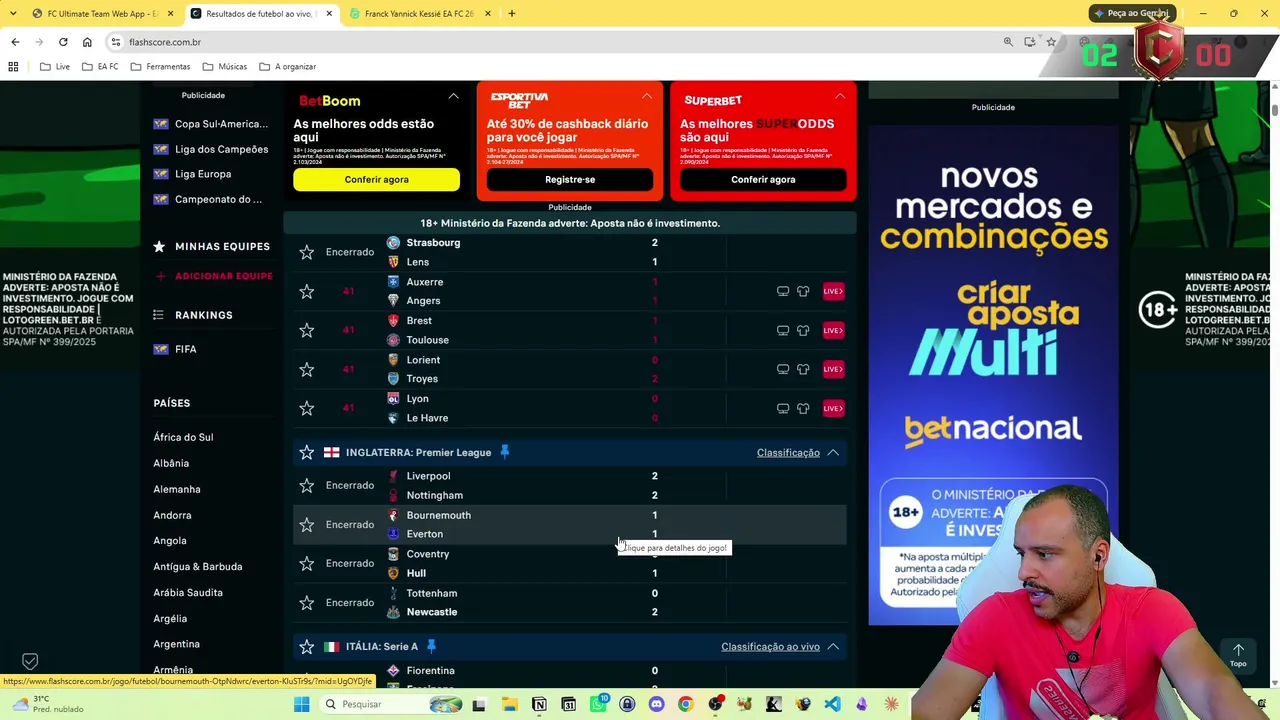The image size is (1280, 720).
Task: Star the Auxerre vs Angers match
Action: pyautogui.click(x=307, y=291)
